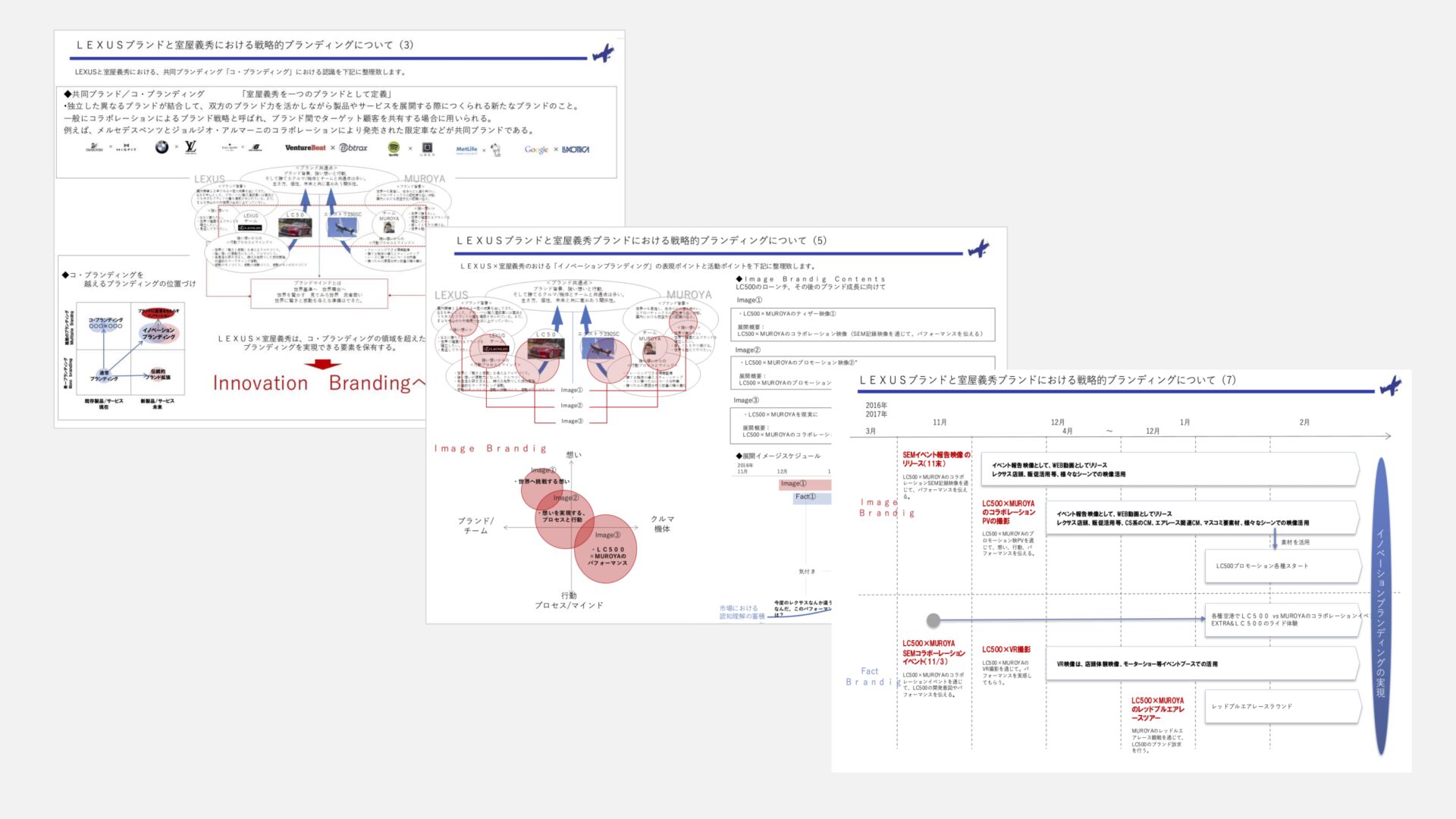Click the black Lexus badge on slide (3)

point(250,227)
